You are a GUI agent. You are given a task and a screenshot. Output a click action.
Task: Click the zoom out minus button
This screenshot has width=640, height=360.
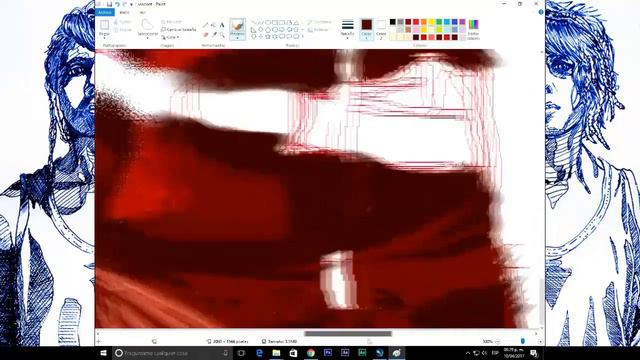point(498,341)
